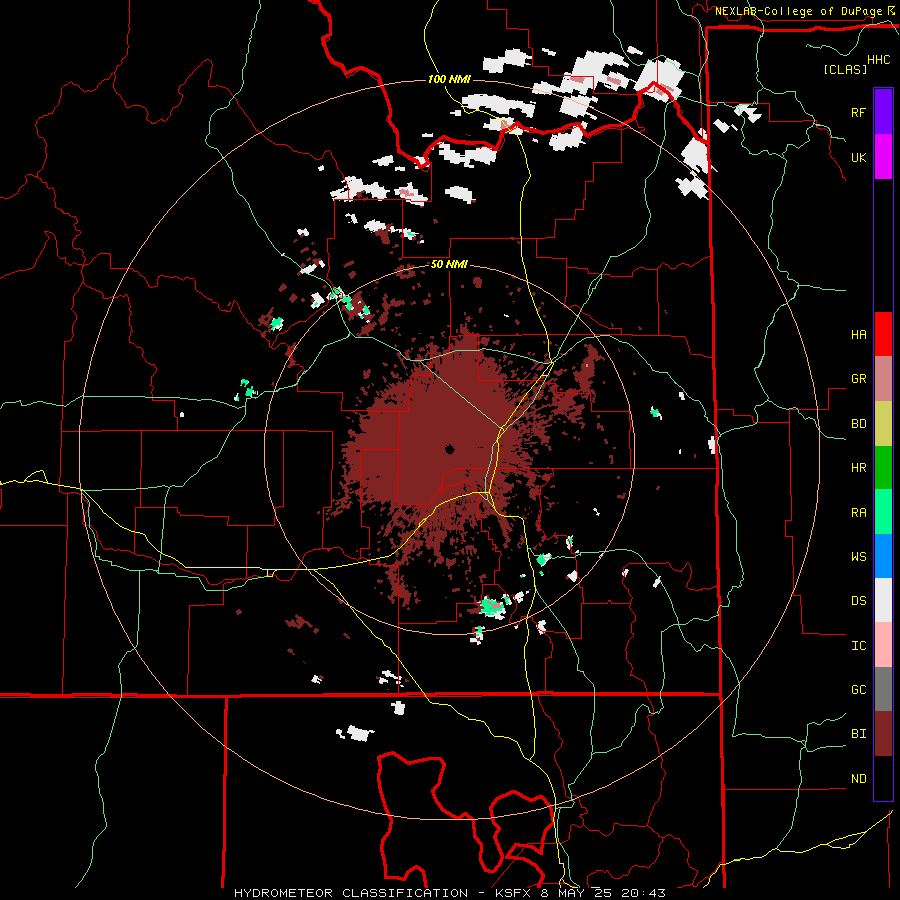900x900 pixels.
Task: Click the DS legend label
Action: (858, 600)
